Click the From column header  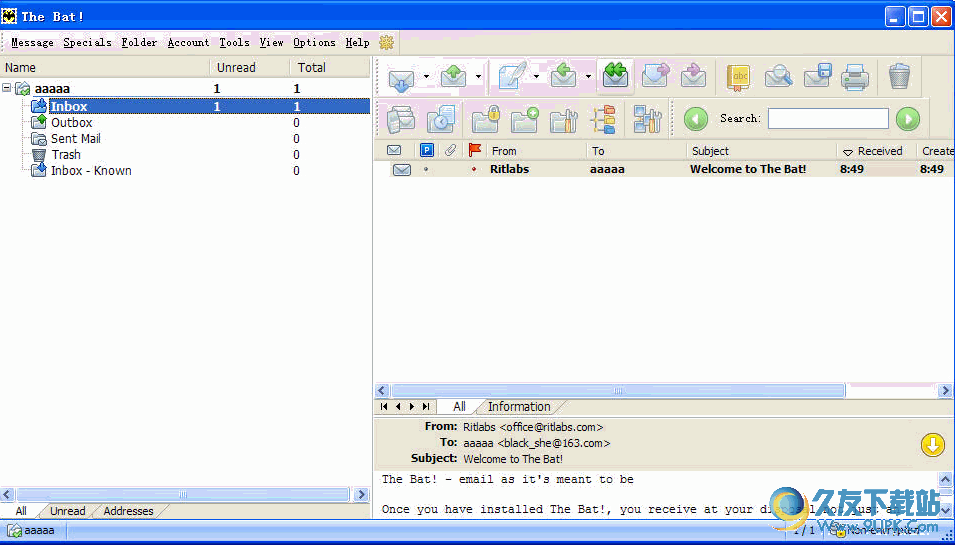[x=536, y=151]
